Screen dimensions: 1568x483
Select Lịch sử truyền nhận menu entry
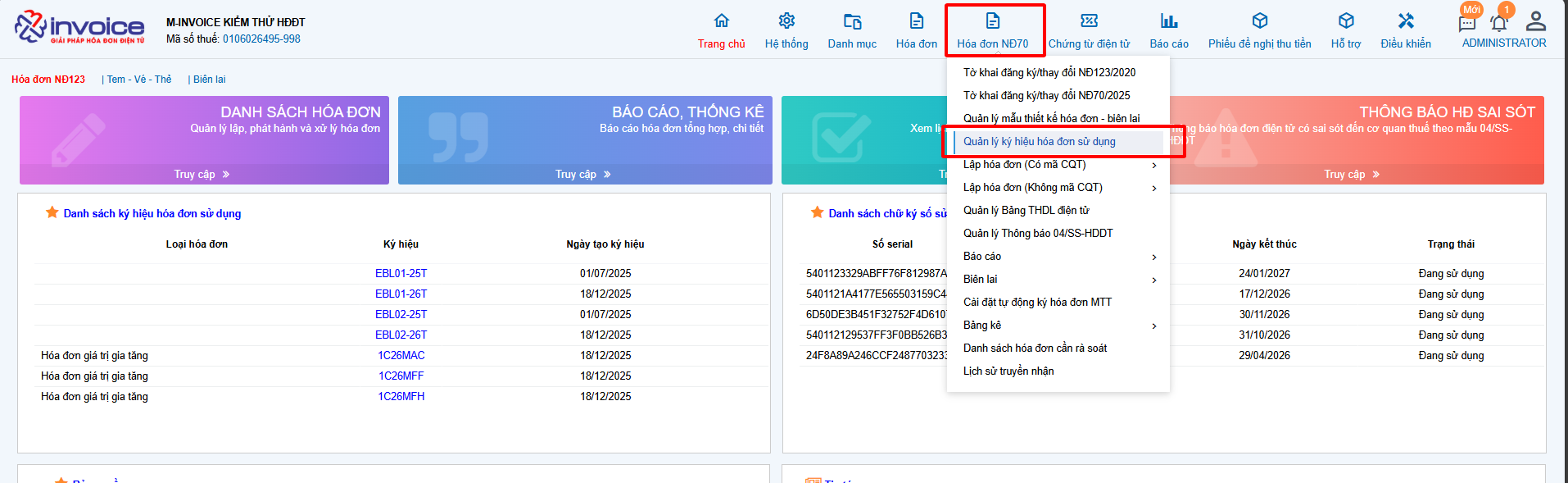pos(1008,371)
